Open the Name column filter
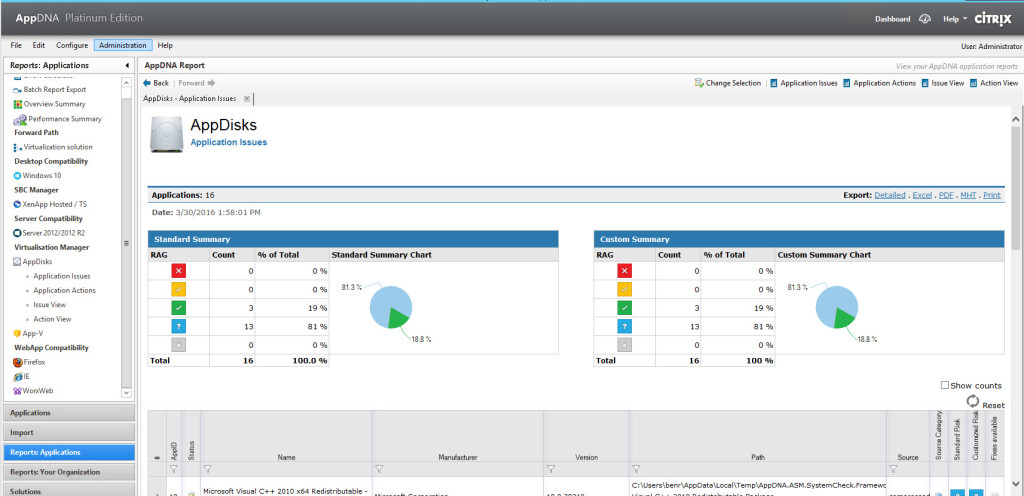The image size is (1024, 496). pos(208,468)
